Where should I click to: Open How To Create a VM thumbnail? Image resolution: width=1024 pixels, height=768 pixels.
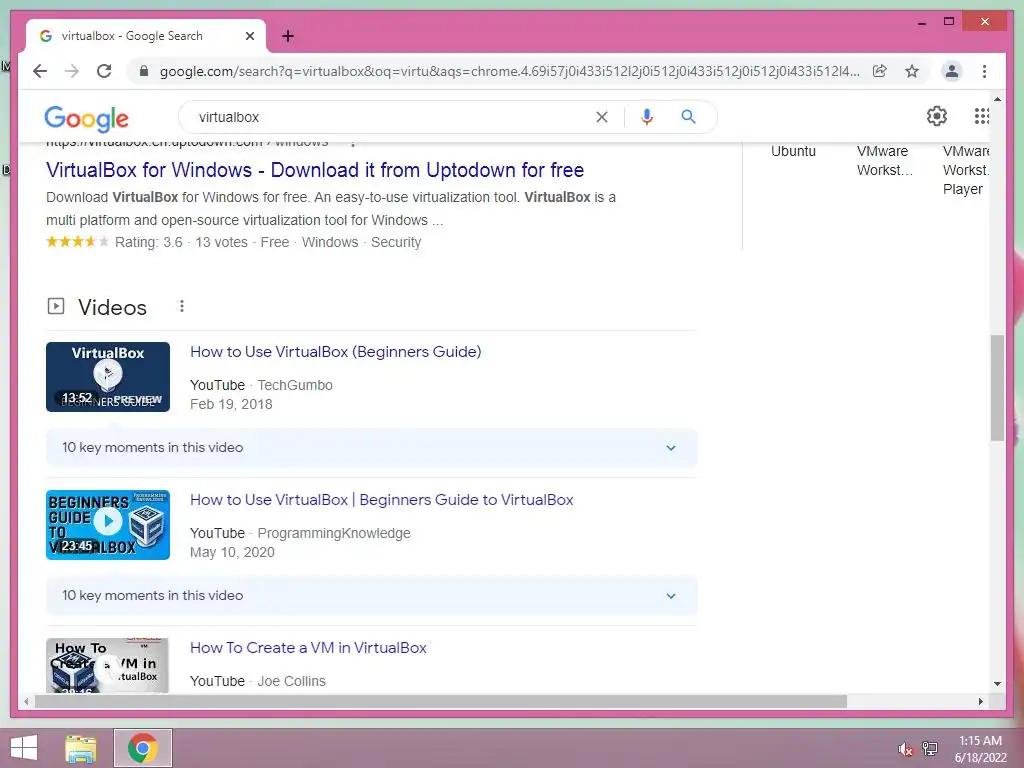tap(108, 665)
